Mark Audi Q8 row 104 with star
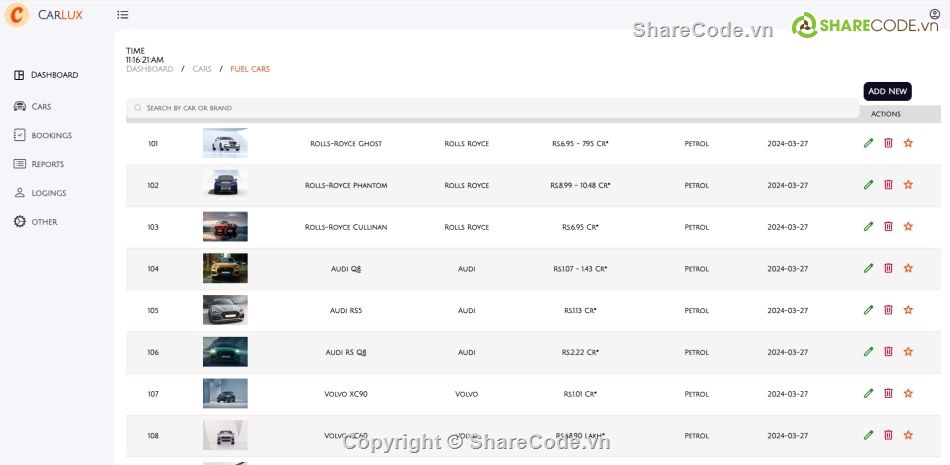The image size is (950, 465). pyautogui.click(x=908, y=269)
